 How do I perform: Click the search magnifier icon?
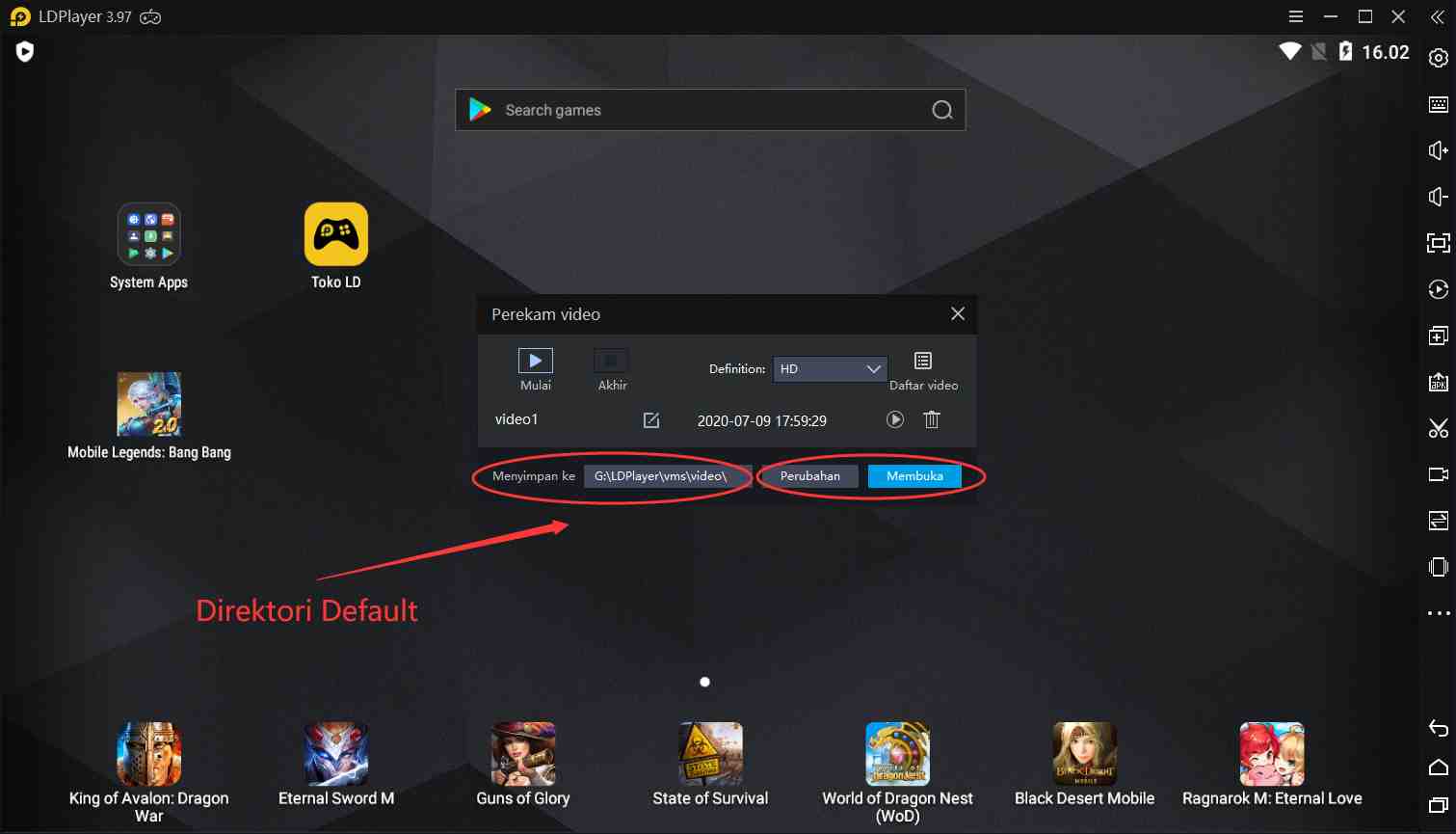click(x=942, y=110)
